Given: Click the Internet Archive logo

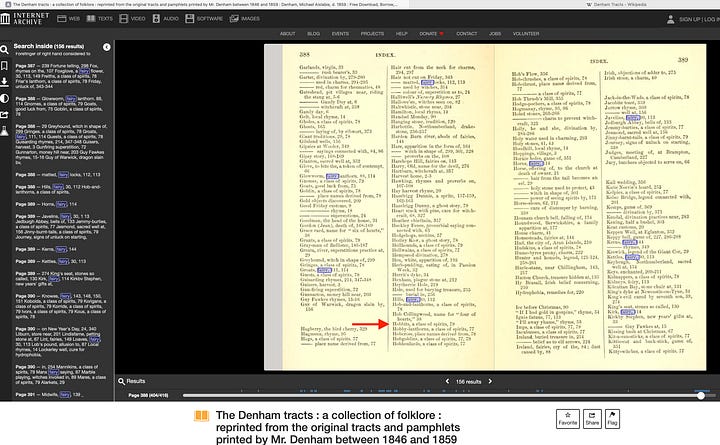Looking at the screenshot, I should (x=25, y=19).
